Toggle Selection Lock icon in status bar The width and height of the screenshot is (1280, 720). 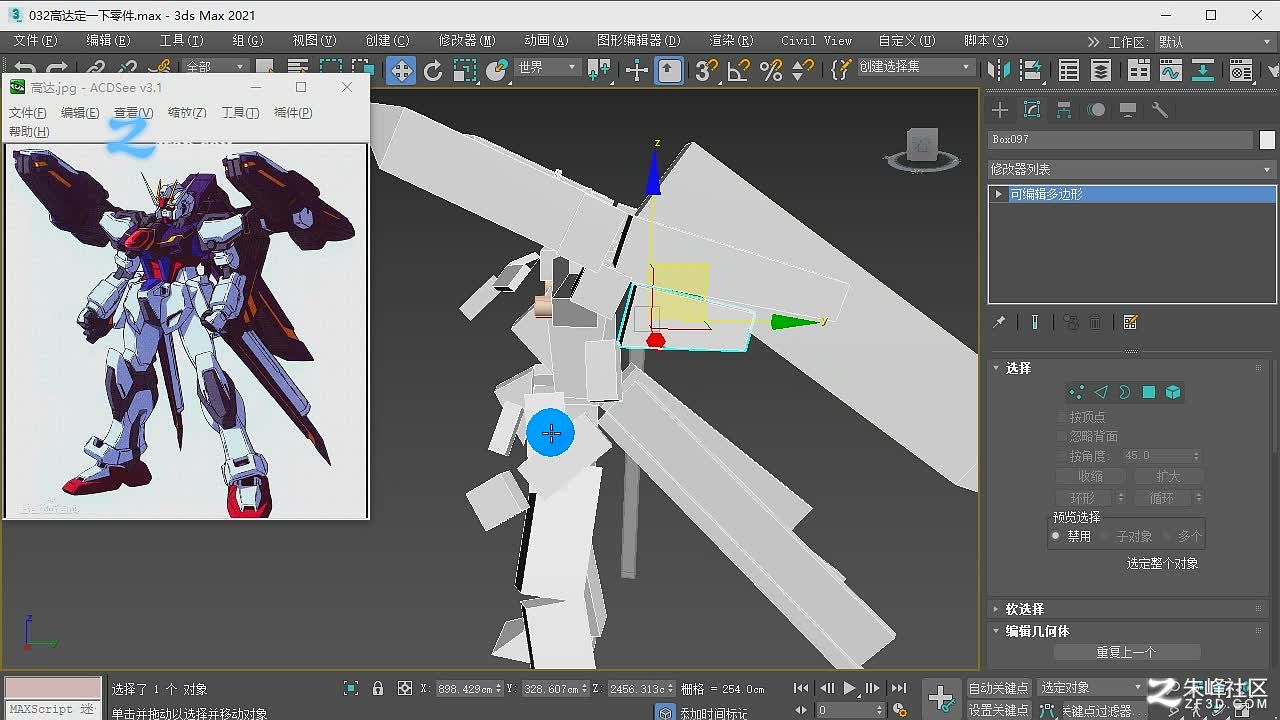(378, 688)
